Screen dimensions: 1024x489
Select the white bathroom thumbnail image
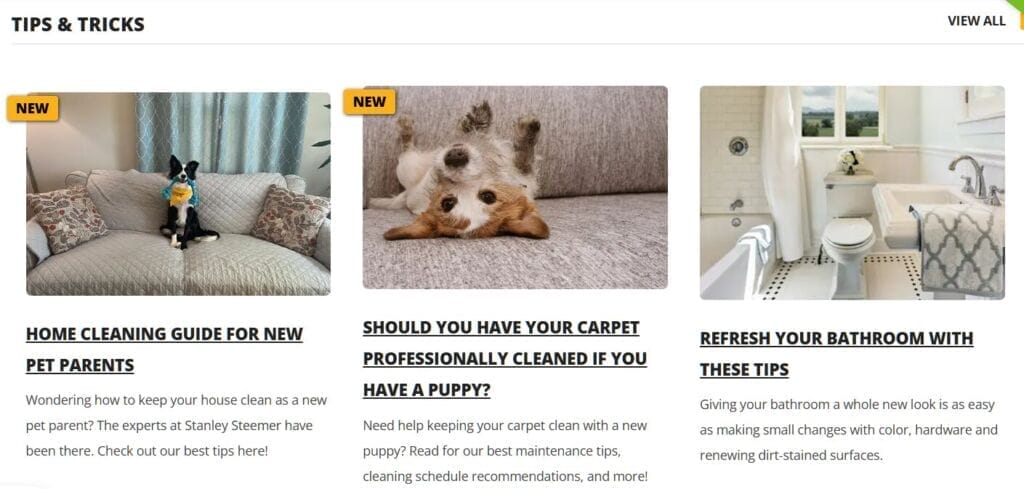[x=852, y=193]
